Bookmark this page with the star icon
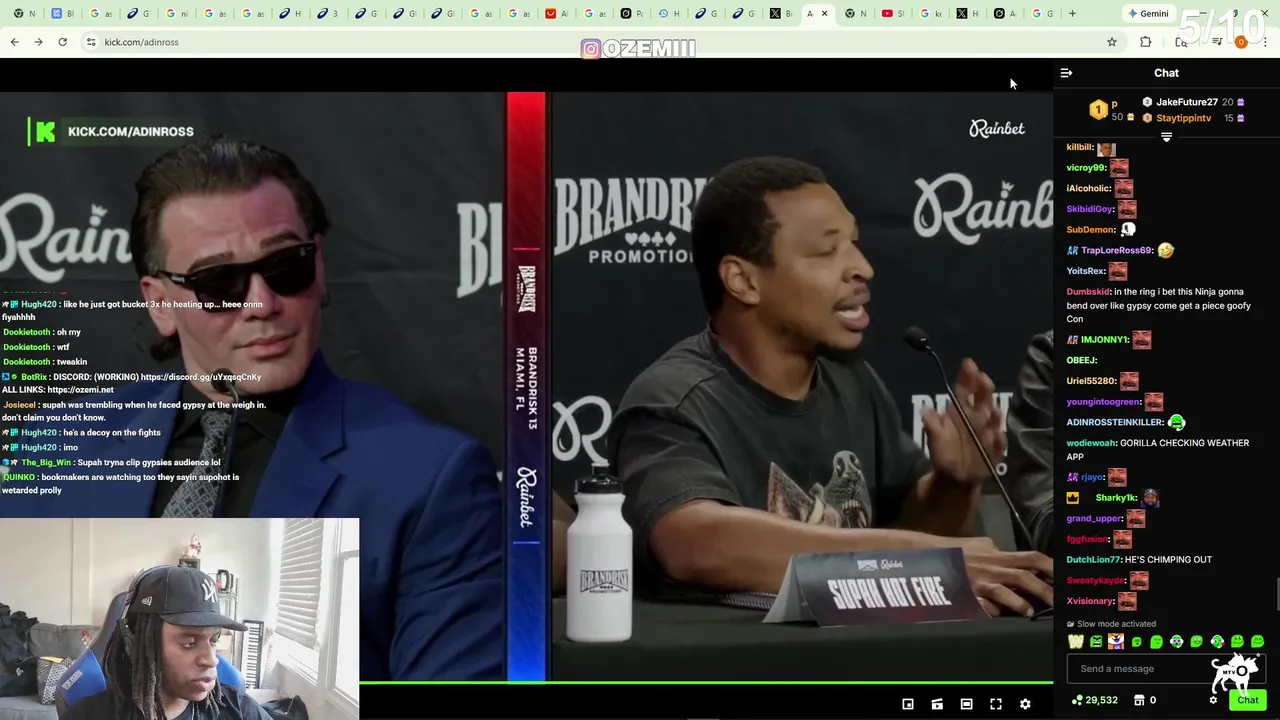Image resolution: width=1280 pixels, height=720 pixels. tap(1111, 42)
